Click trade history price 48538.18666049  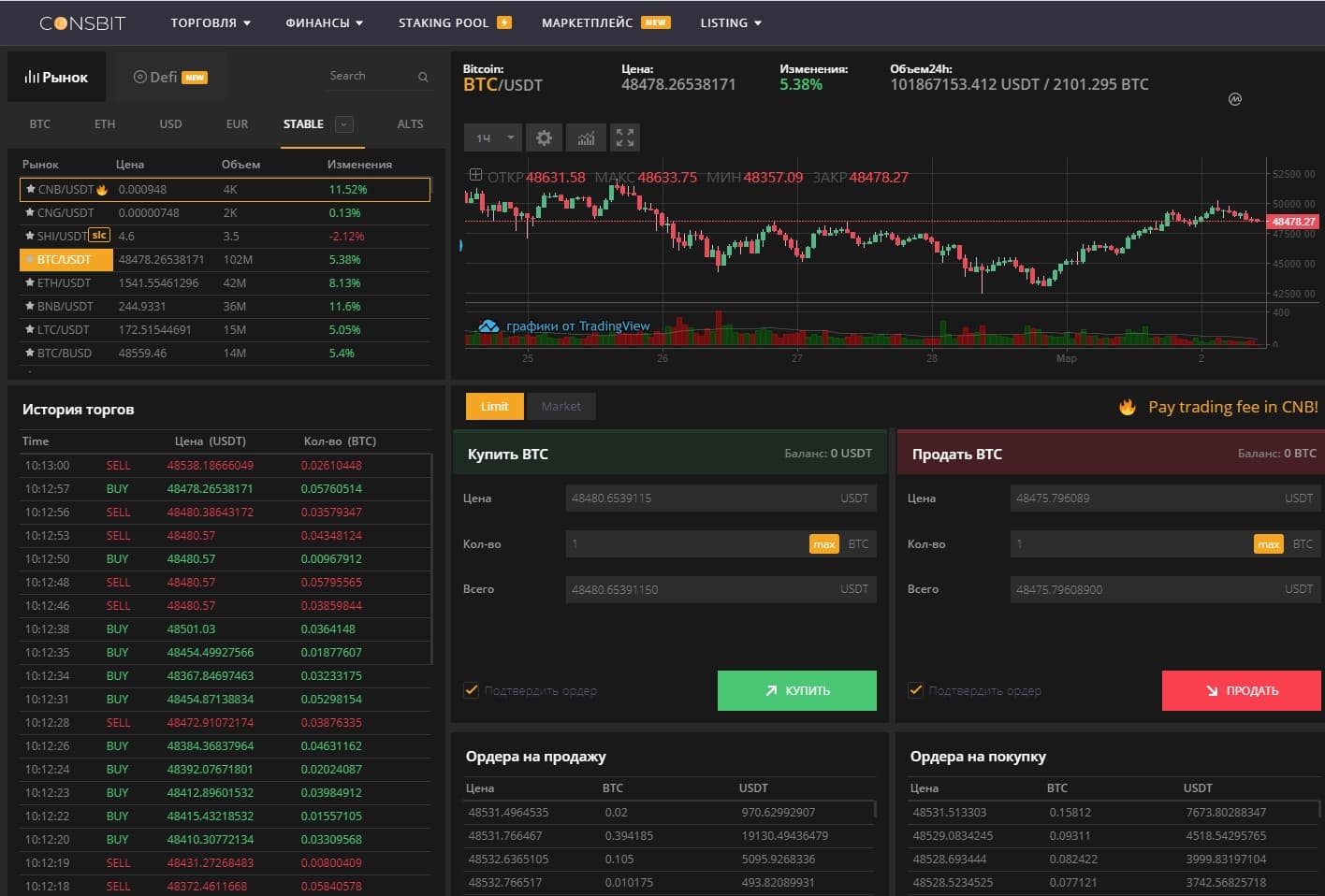(211, 466)
